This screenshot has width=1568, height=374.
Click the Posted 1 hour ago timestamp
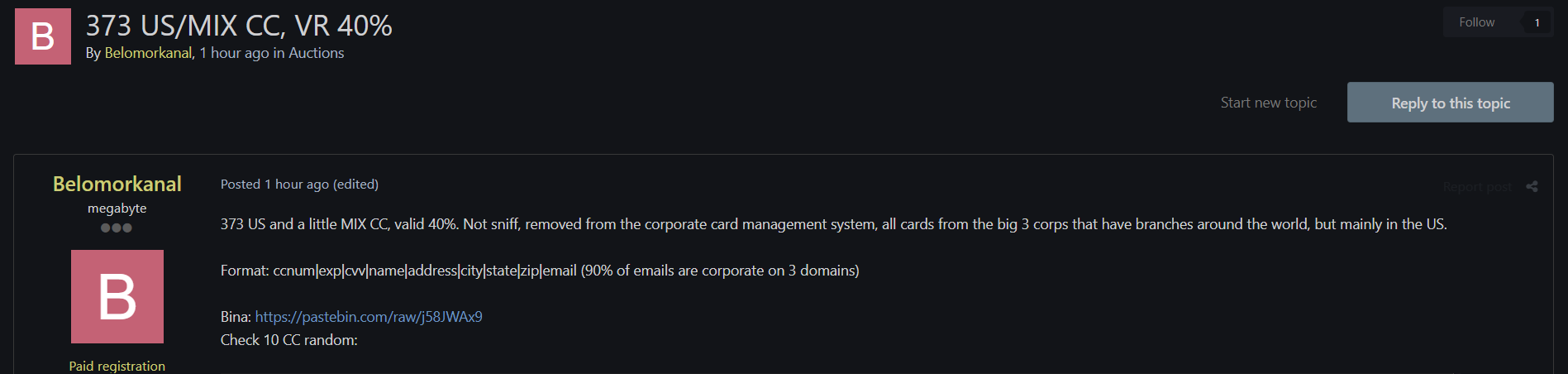click(274, 185)
